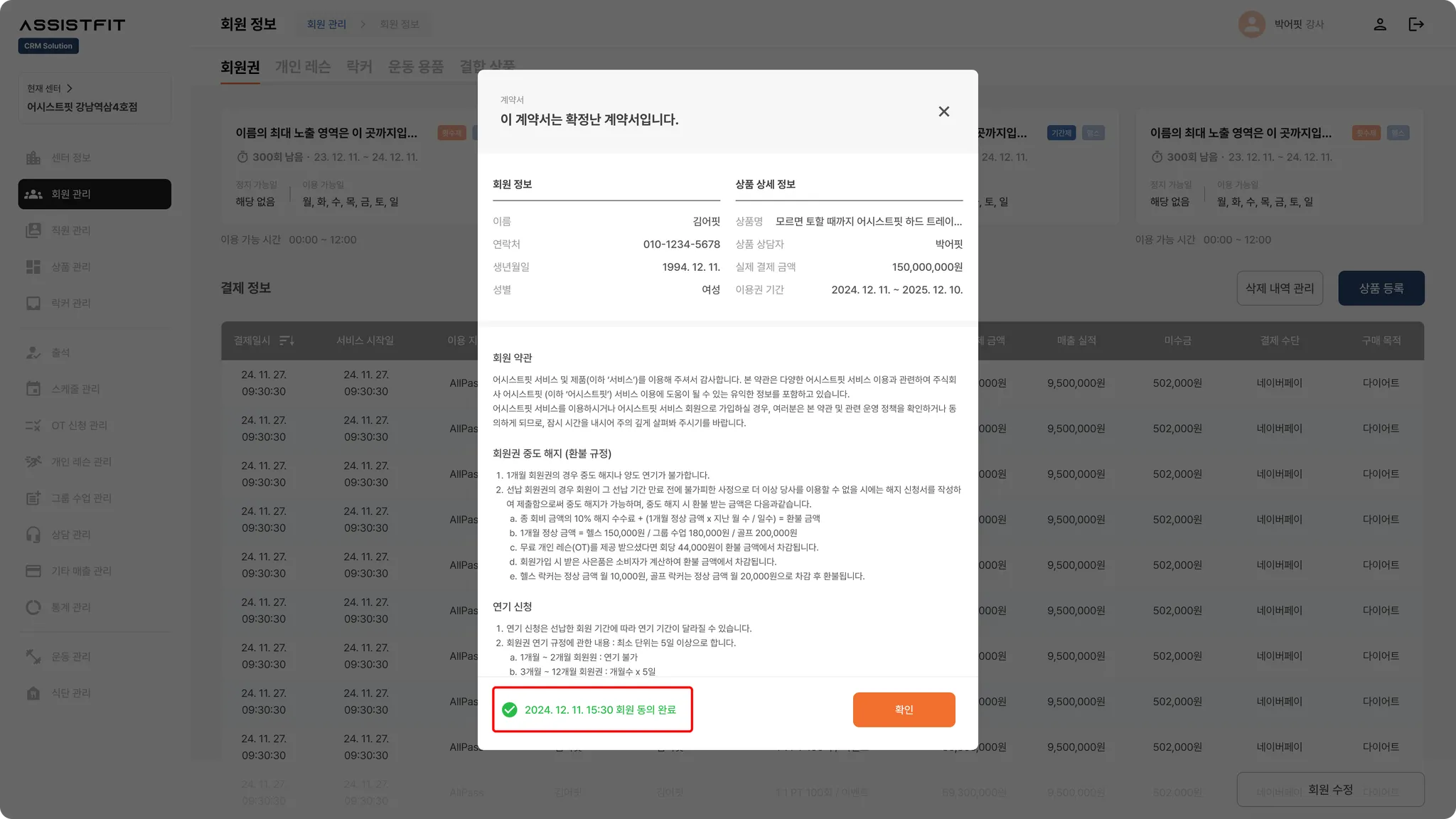Viewport: 1456px width, 819px height.
Task: Close the contract dialog with X
Action: coord(943,112)
